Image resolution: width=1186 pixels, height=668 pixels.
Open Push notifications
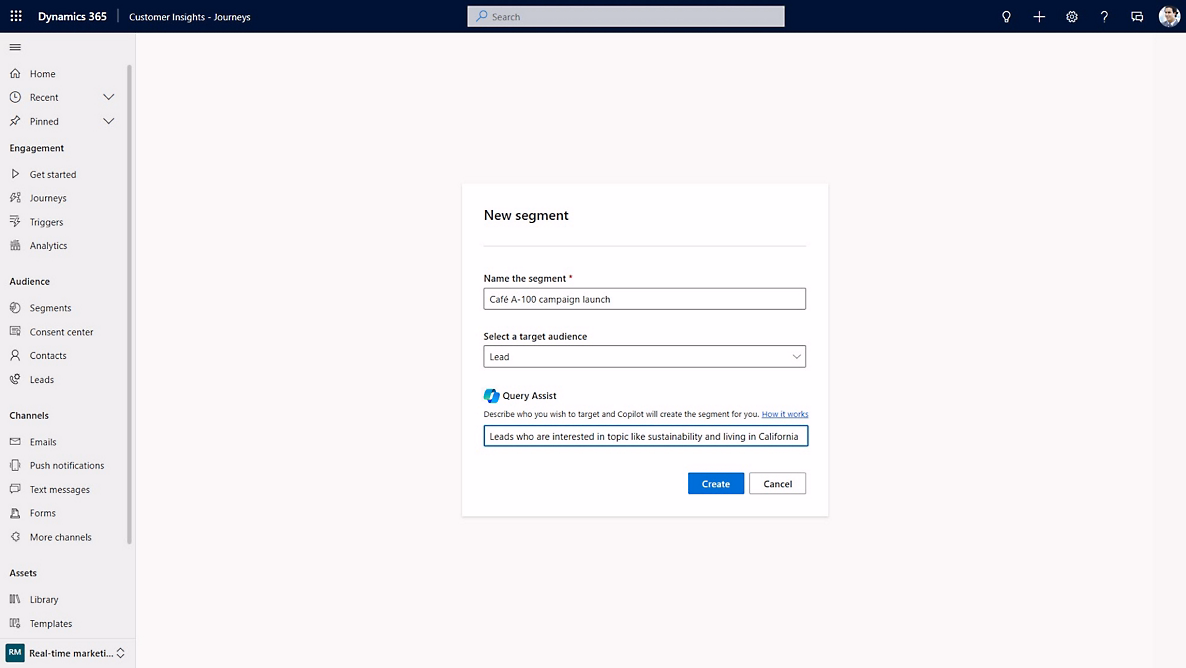pyautogui.click(x=17, y=465)
